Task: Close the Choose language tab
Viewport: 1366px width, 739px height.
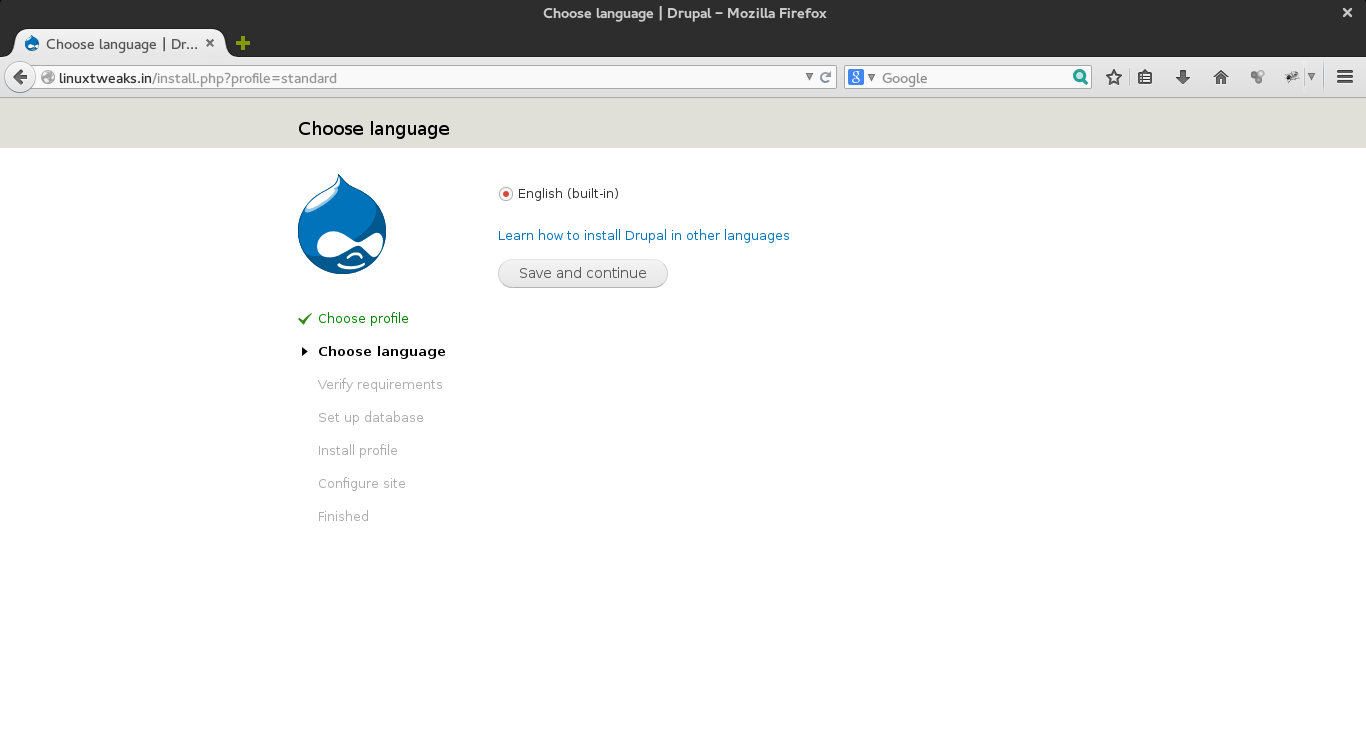Action: (x=210, y=43)
